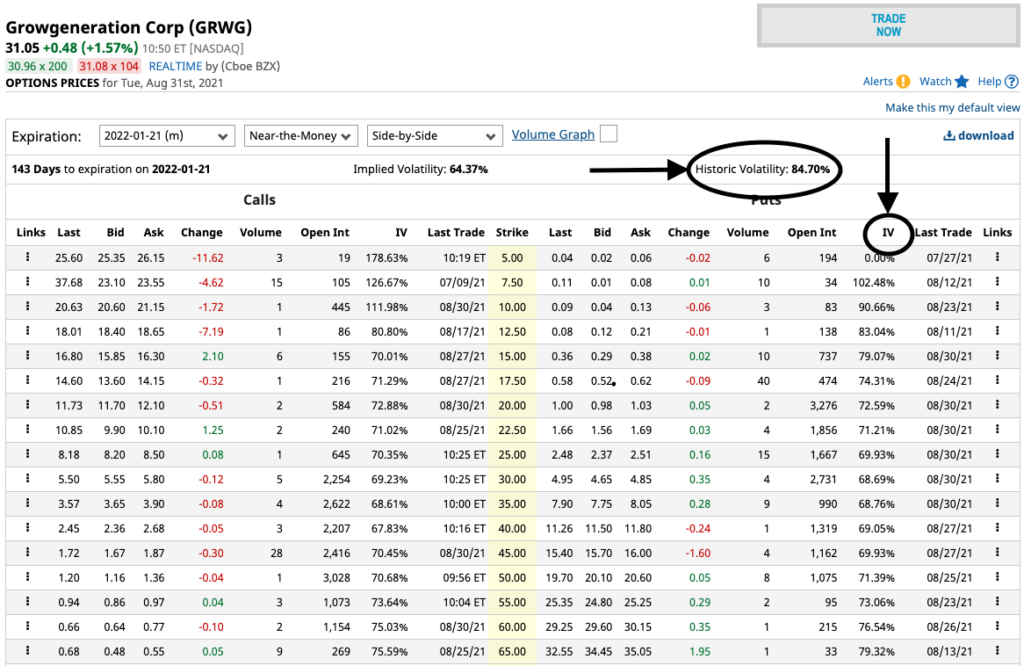Open calls links menu for 15.00 strike row
This screenshot has height=666, width=1024.
[x=27, y=356]
